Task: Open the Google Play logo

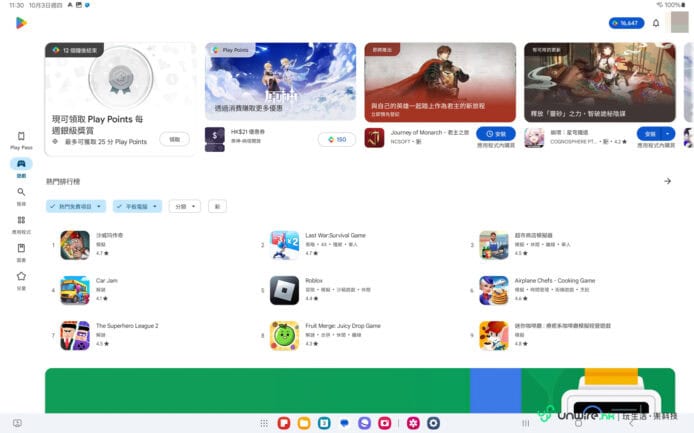Action: pos(21,23)
